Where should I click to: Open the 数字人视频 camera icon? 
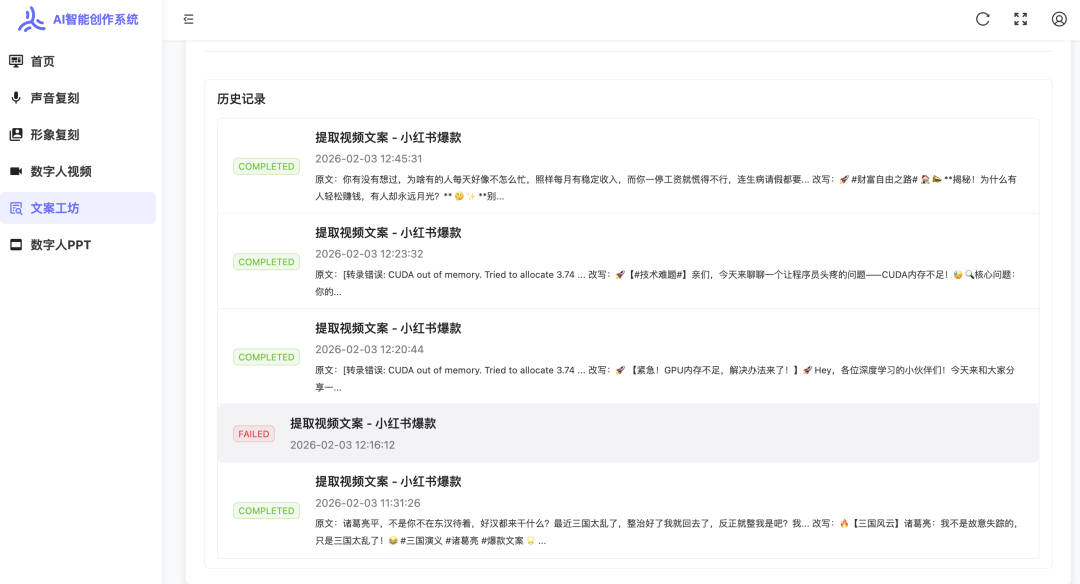point(14,170)
